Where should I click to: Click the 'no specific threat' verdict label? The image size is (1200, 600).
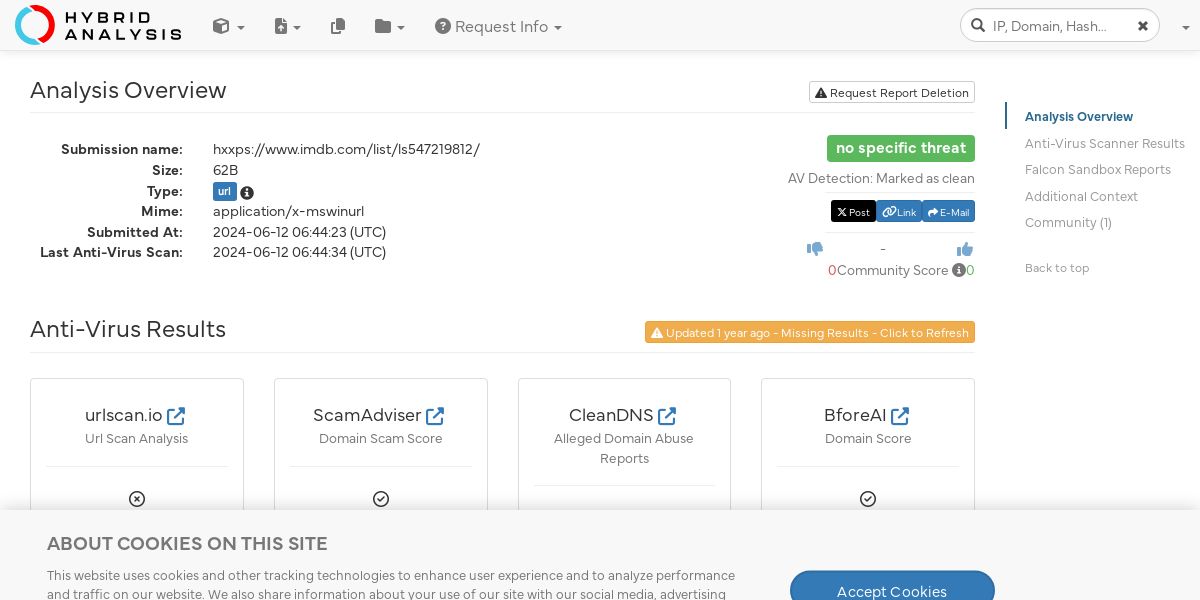pos(901,148)
